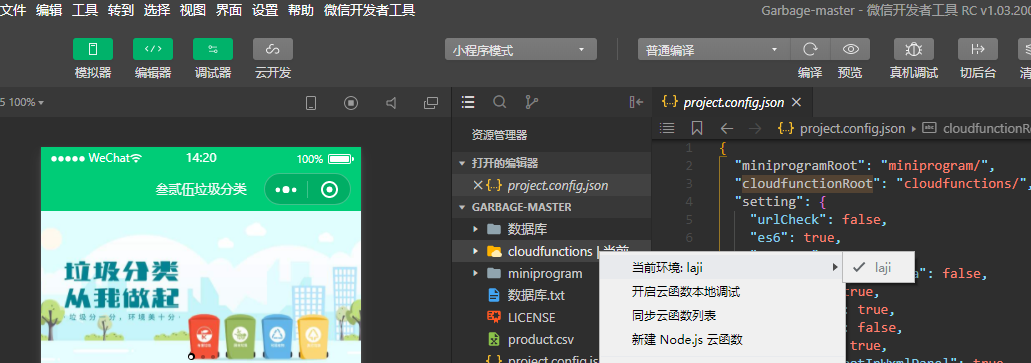Click the 垃圾分类 banner image
Image resolution: width=1031 pixels, height=363 pixels.
coord(201,287)
